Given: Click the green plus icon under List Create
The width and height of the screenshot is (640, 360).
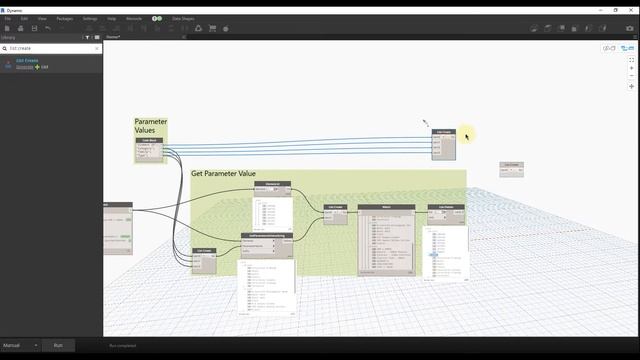Looking at the screenshot, I should point(38,67).
